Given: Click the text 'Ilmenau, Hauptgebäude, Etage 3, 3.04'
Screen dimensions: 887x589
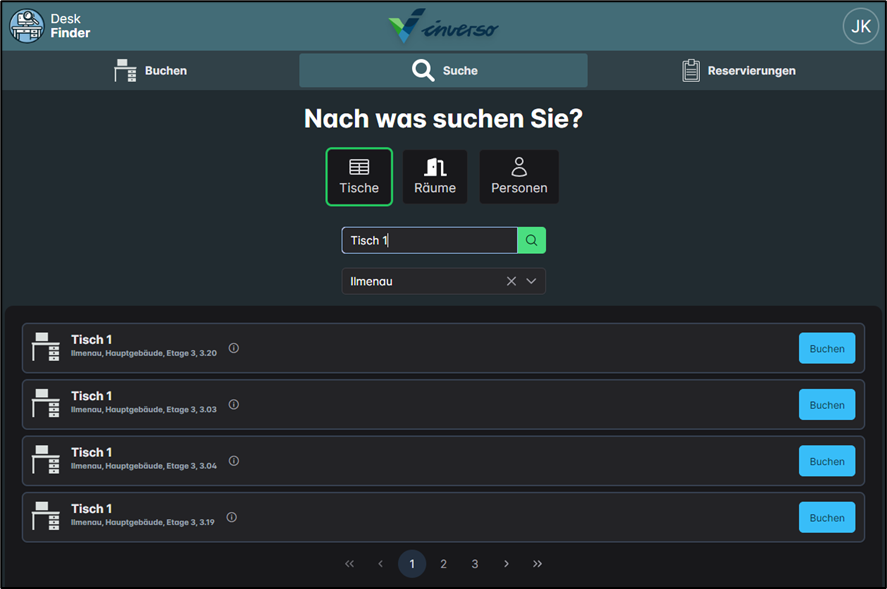Looking at the screenshot, I should click(144, 466).
